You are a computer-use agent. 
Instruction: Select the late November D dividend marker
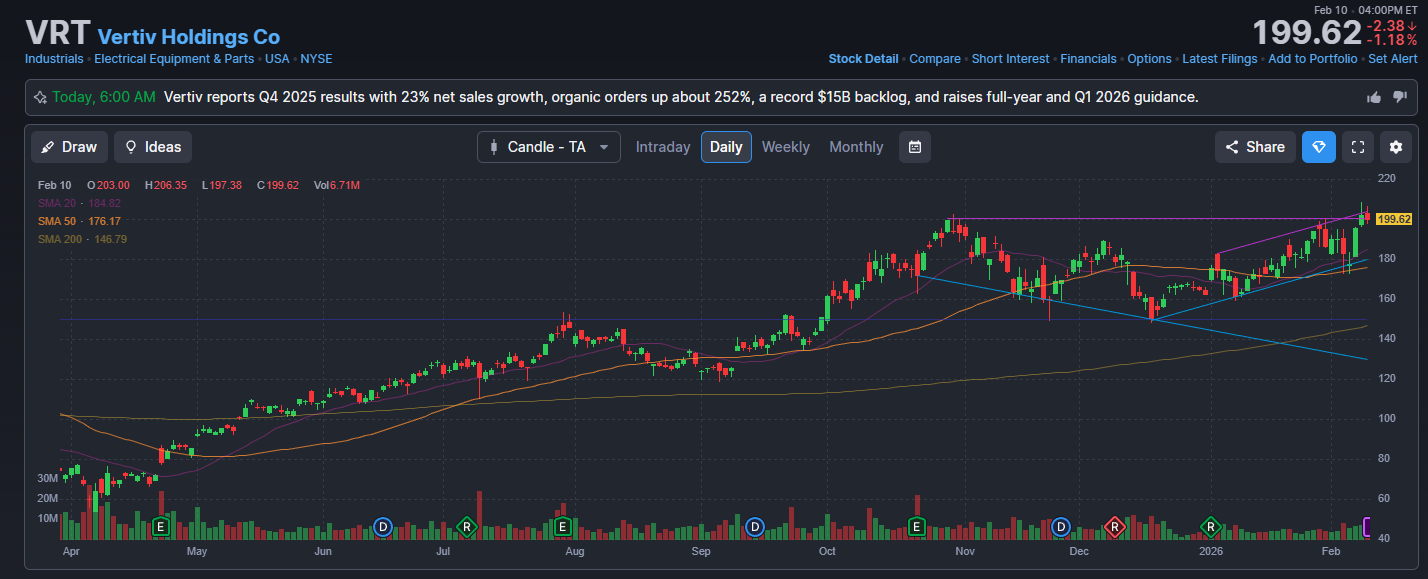tap(1060, 526)
